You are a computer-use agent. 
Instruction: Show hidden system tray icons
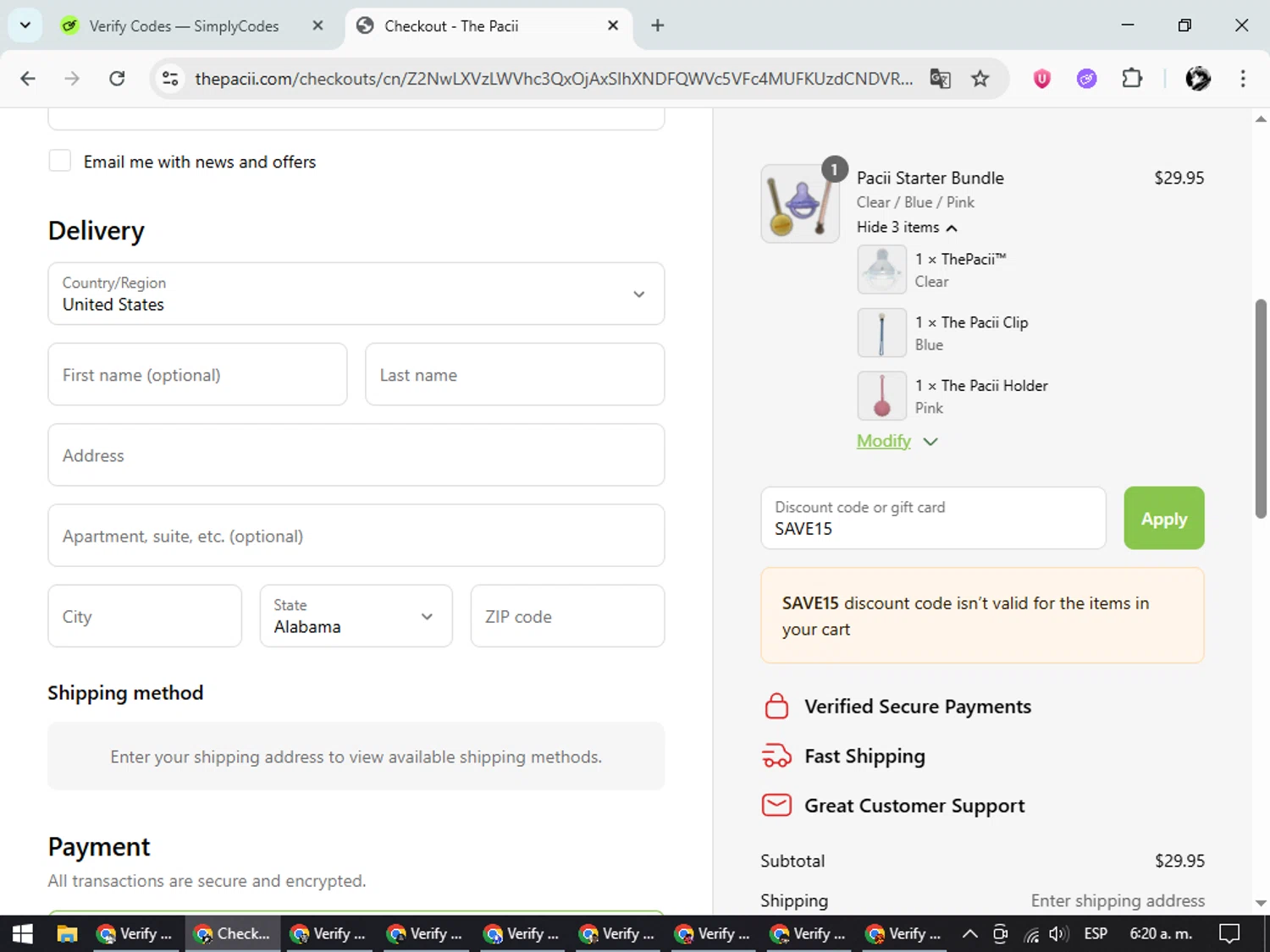click(970, 933)
